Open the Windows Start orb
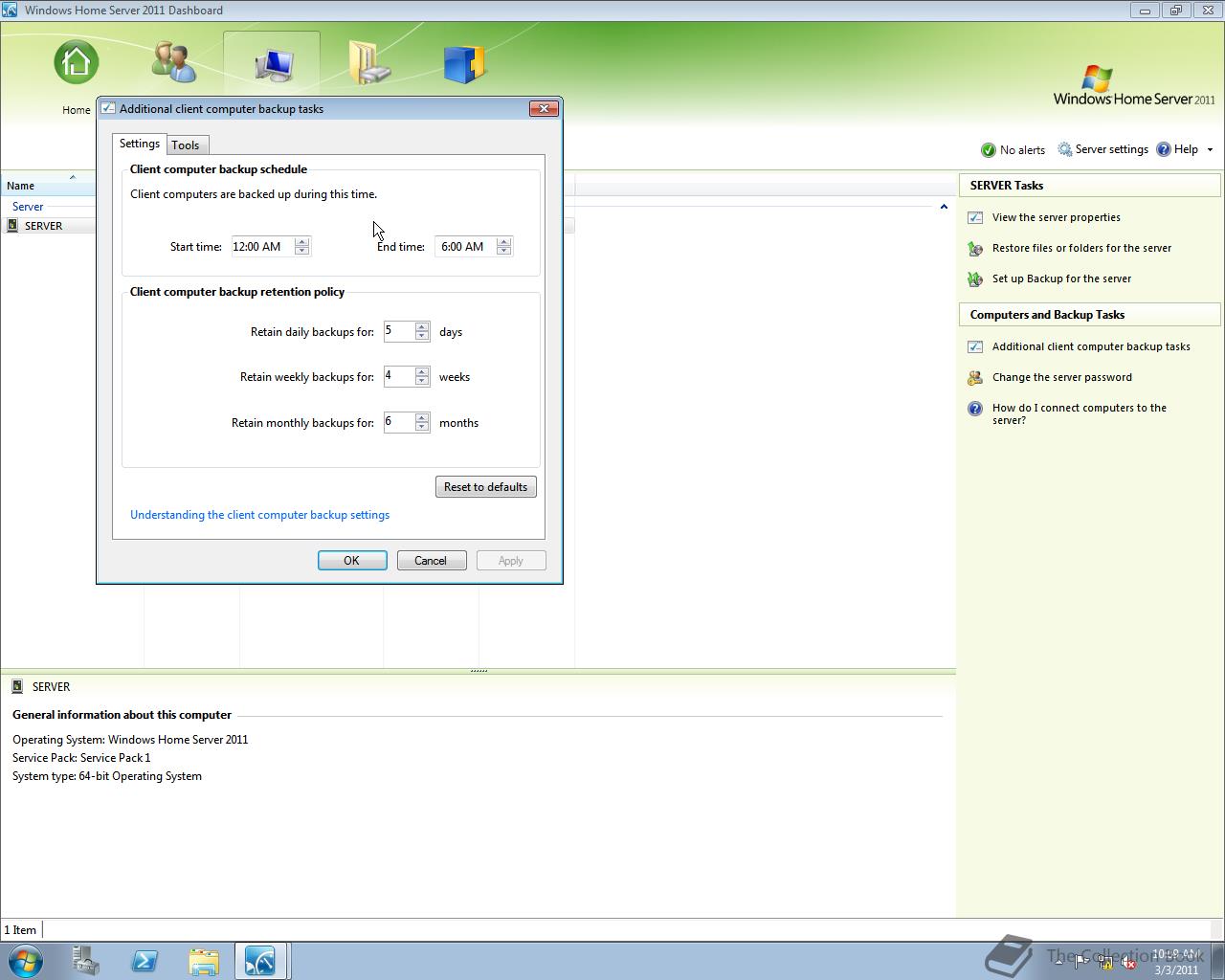Image resolution: width=1225 pixels, height=980 pixels. point(25,961)
